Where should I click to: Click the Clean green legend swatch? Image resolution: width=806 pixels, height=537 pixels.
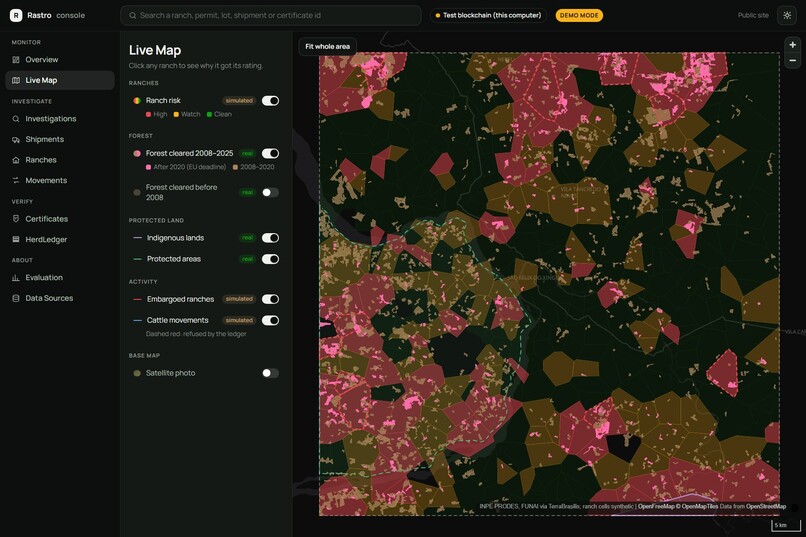209,115
